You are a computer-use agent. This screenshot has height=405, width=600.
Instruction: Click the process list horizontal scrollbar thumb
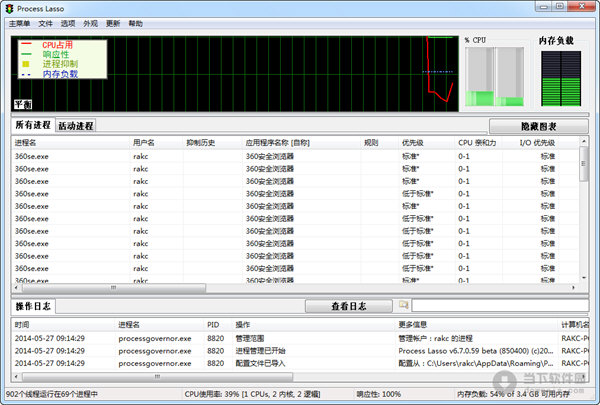tap(113, 287)
